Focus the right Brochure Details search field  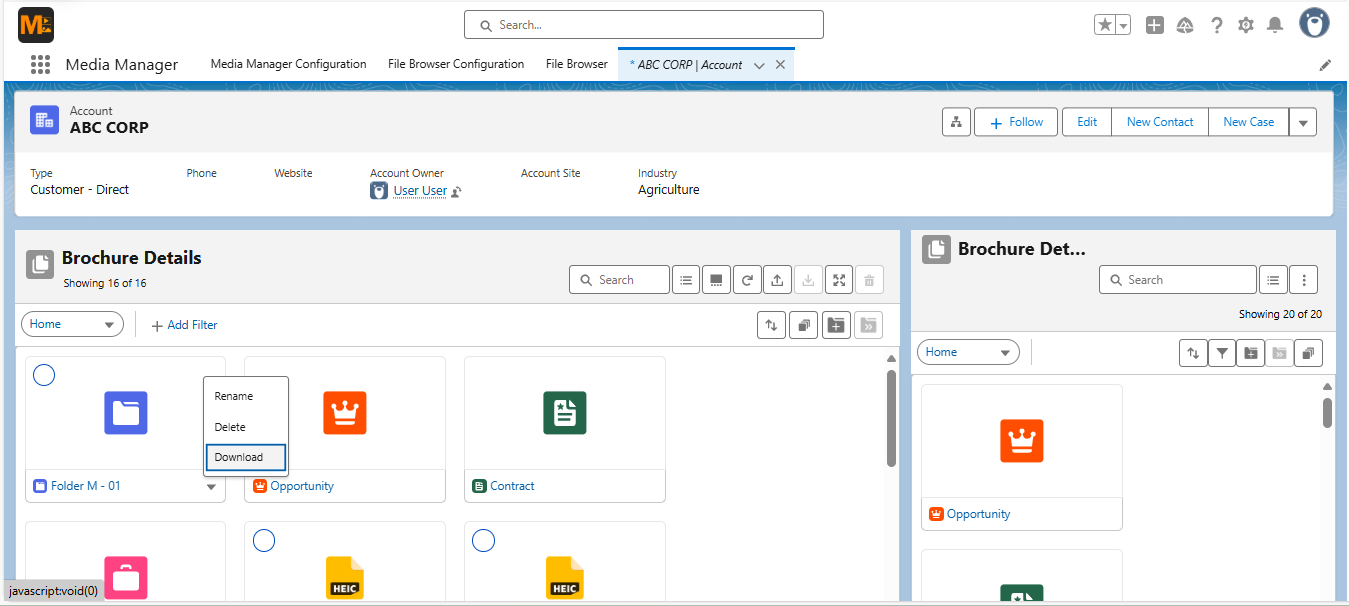click(1178, 280)
